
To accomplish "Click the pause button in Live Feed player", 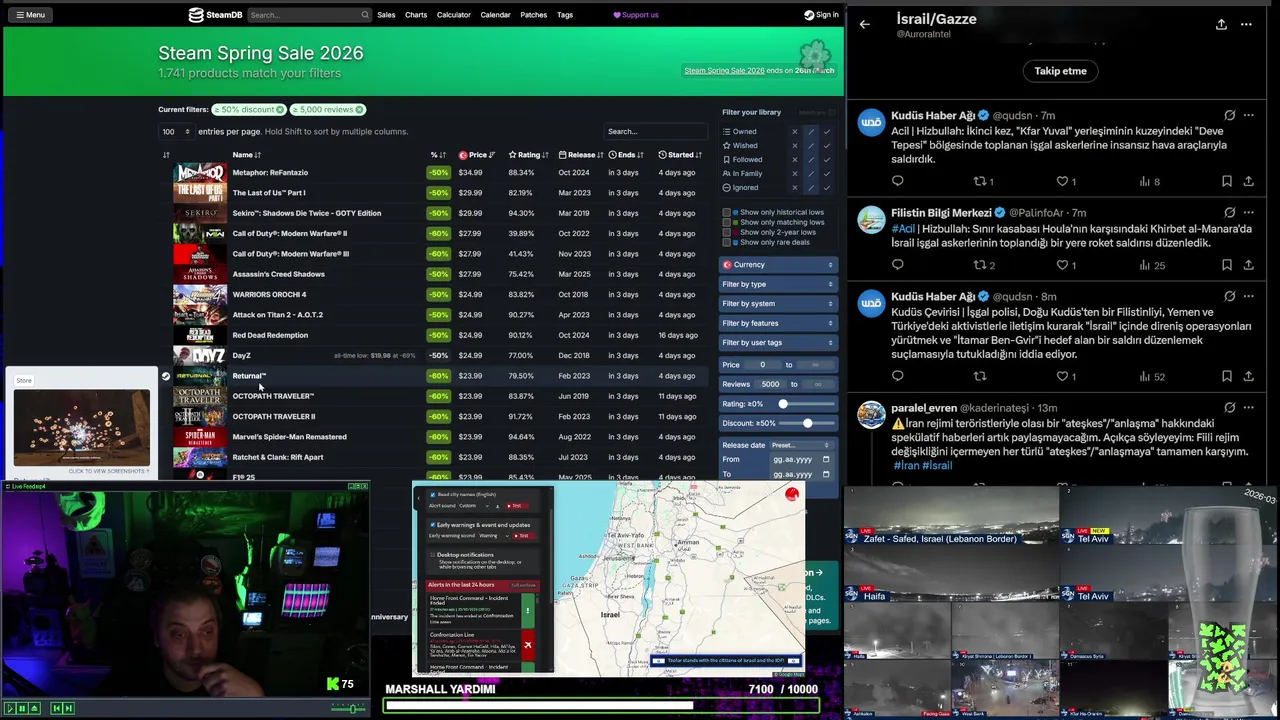I will pos(21,708).
